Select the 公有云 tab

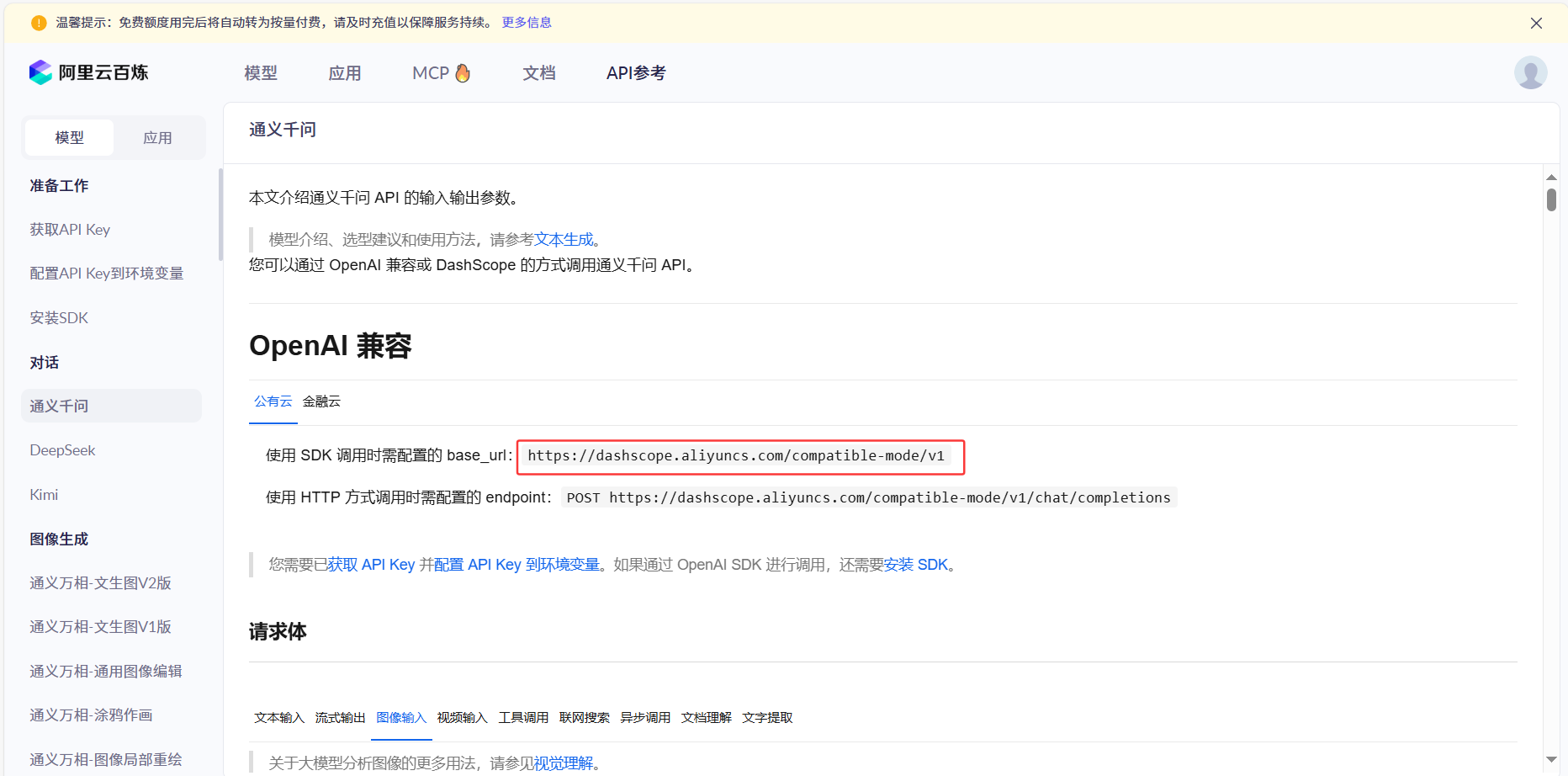(273, 401)
